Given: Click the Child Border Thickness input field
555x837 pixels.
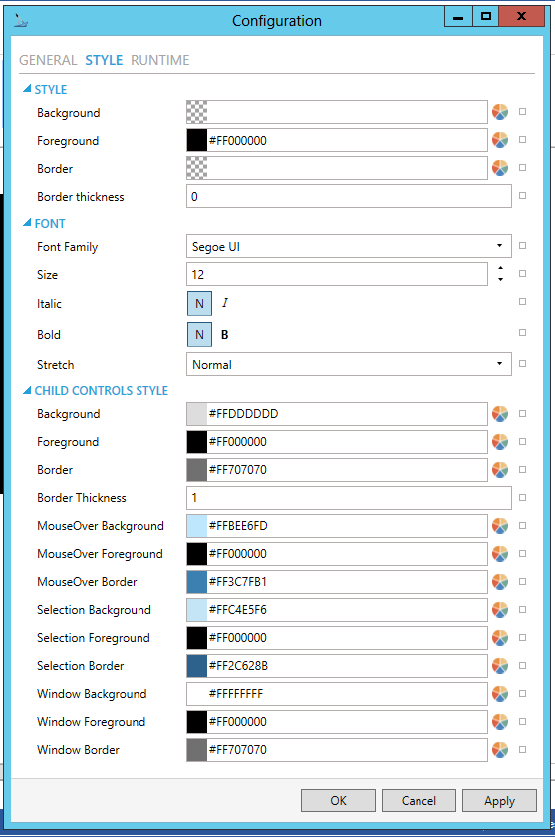Looking at the screenshot, I should 348,498.
